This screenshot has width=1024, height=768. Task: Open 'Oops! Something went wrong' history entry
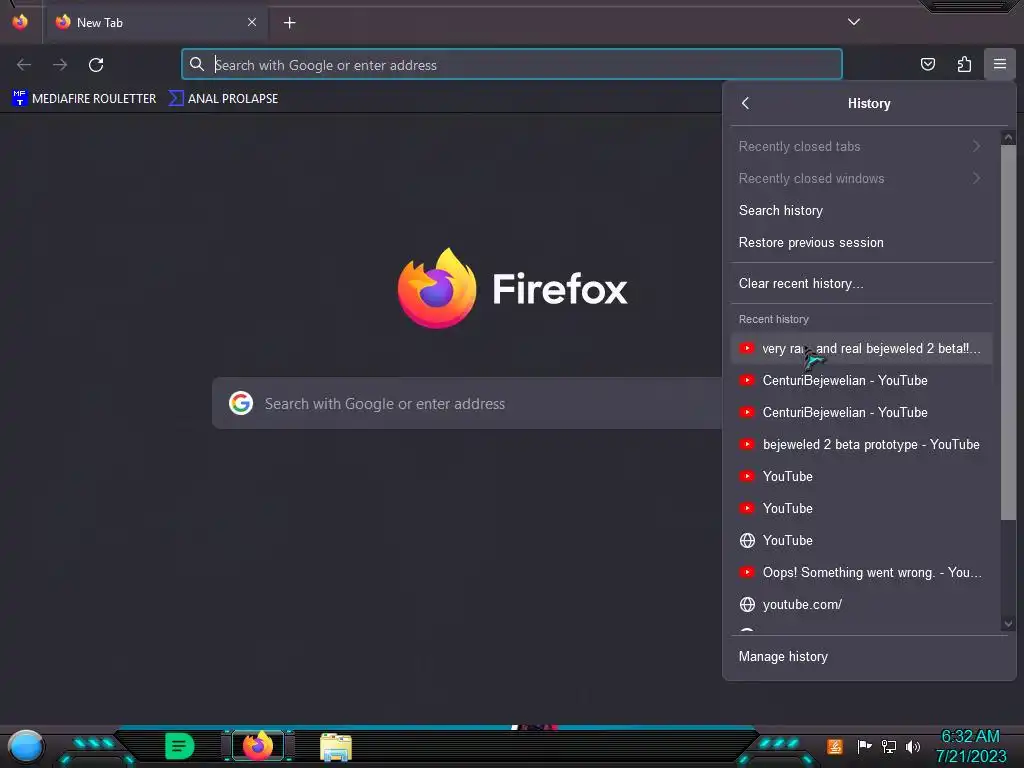(861, 572)
